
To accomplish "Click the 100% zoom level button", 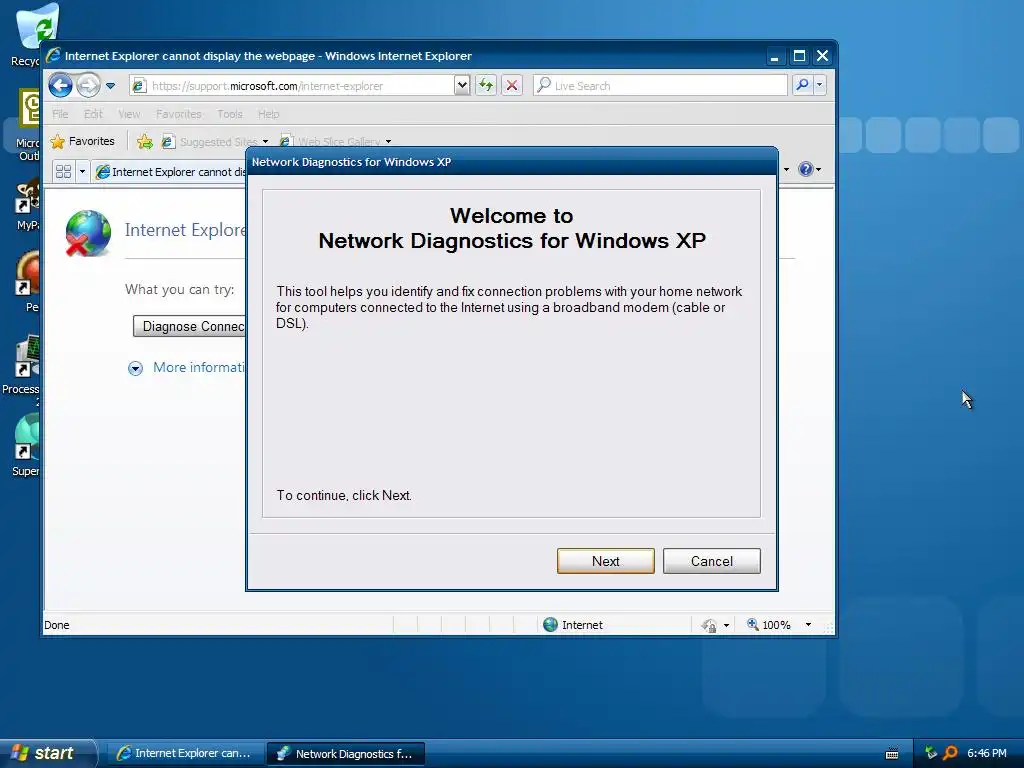I will 769,625.
